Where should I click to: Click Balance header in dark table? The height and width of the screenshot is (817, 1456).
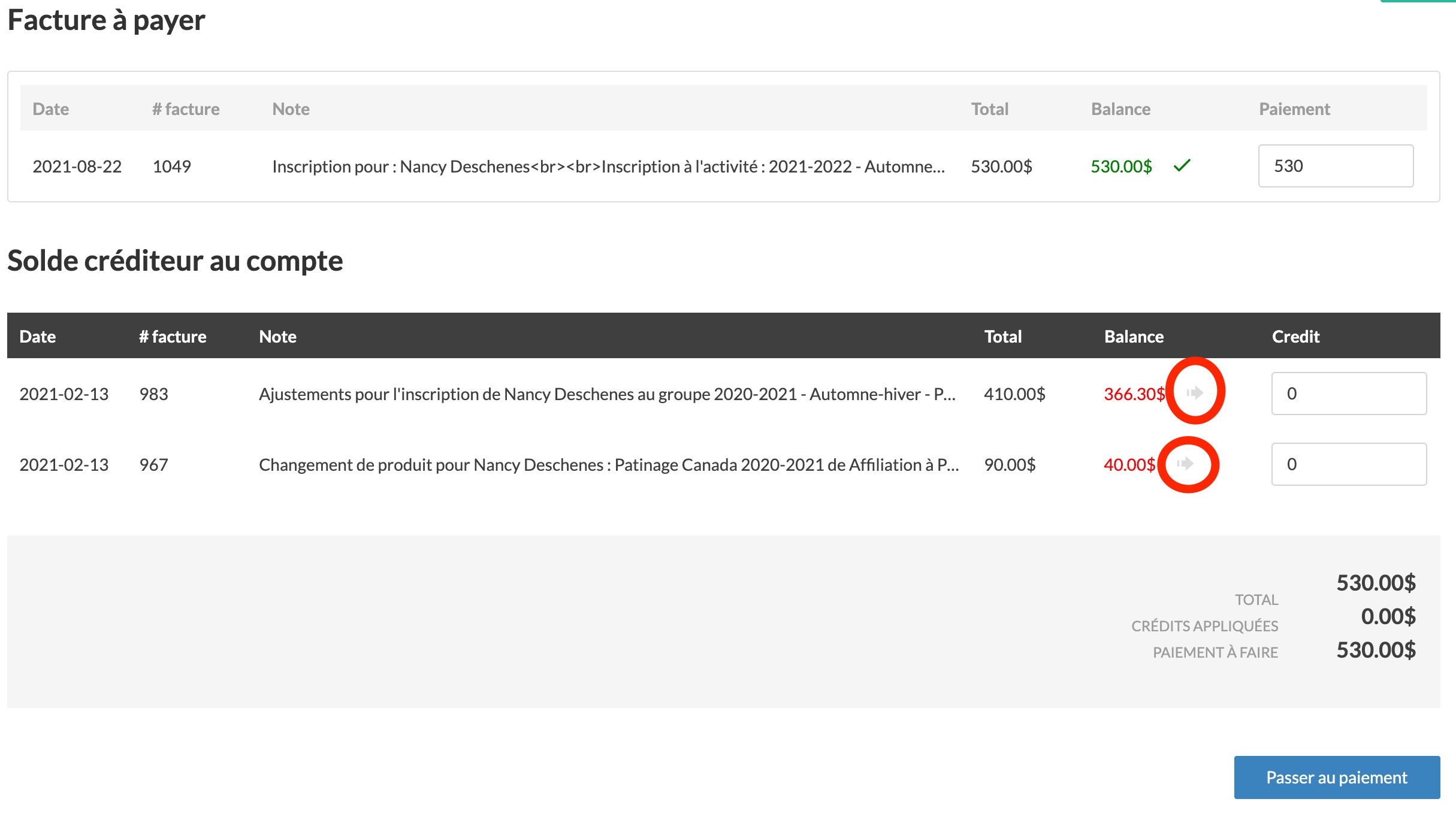coord(1134,337)
